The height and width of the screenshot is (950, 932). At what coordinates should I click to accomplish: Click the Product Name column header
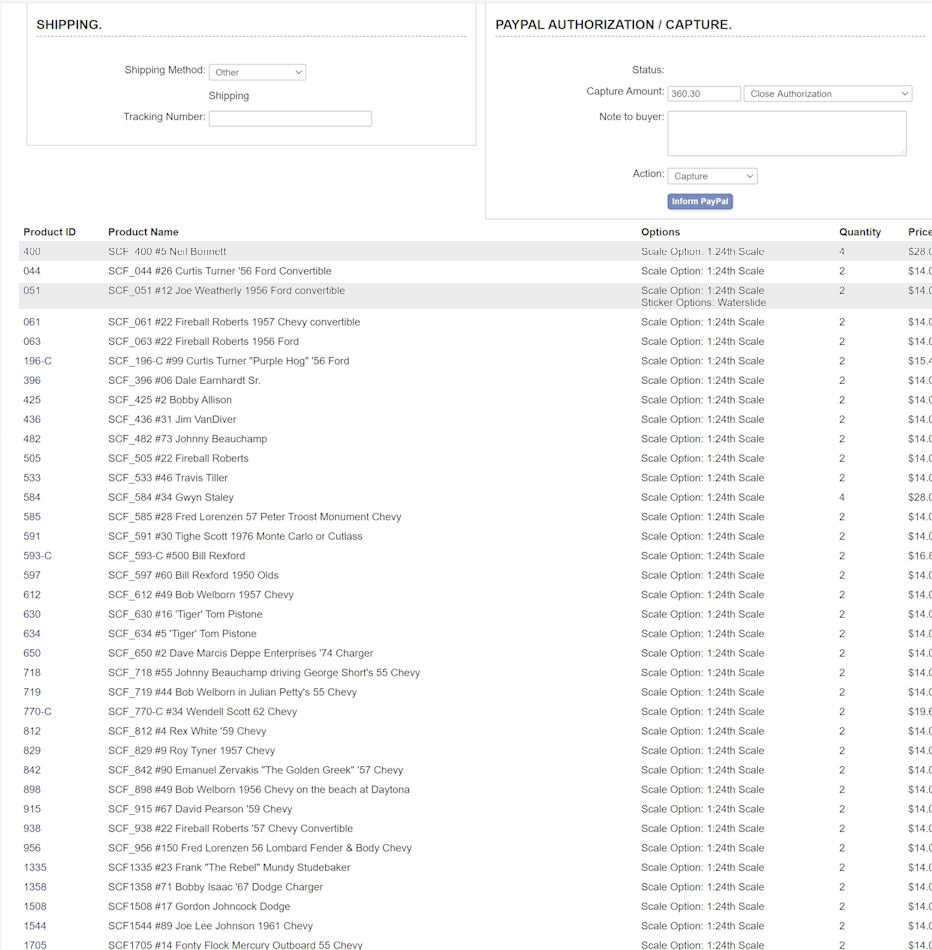pos(143,232)
